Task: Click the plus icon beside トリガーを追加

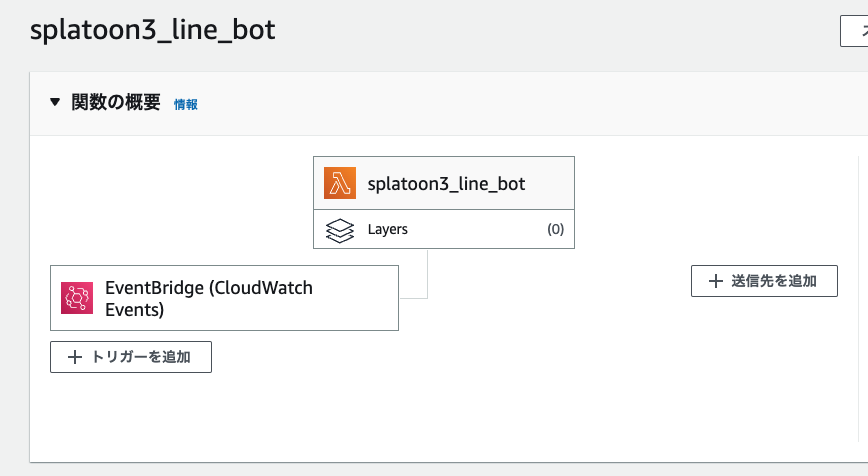Action: tap(75, 357)
